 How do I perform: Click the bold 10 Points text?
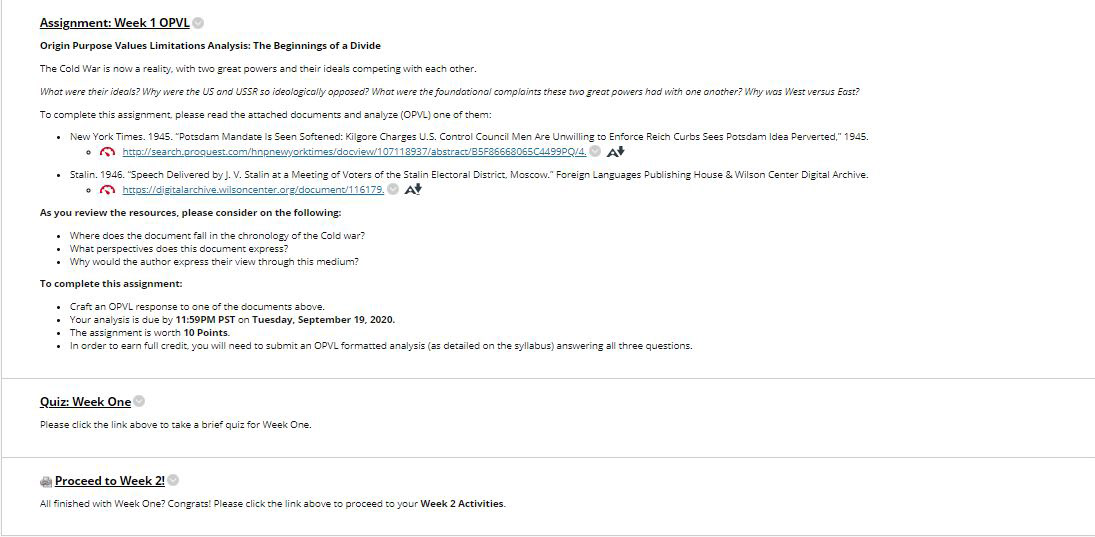click(211, 332)
